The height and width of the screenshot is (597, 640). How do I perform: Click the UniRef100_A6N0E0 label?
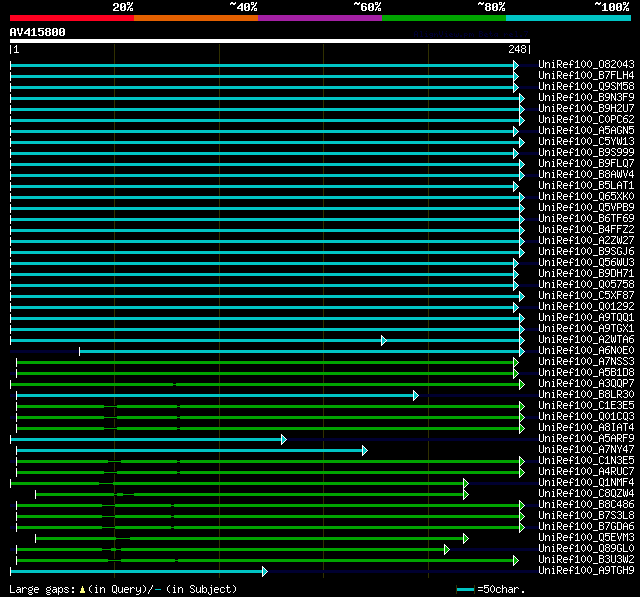[586, 351]
